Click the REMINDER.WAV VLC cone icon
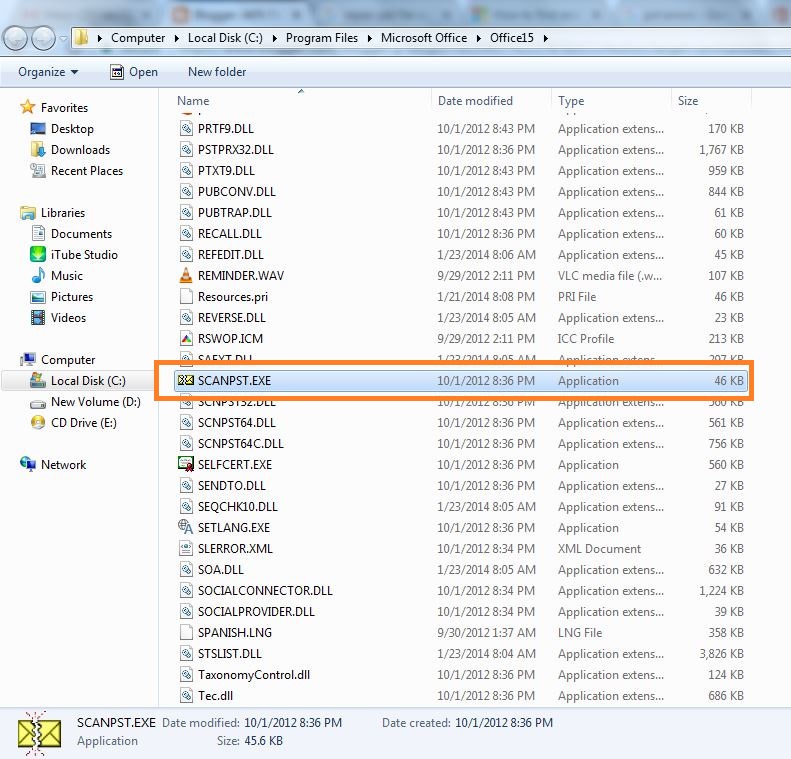The width and height of the screenshot is (791, 759). [186, 275]
